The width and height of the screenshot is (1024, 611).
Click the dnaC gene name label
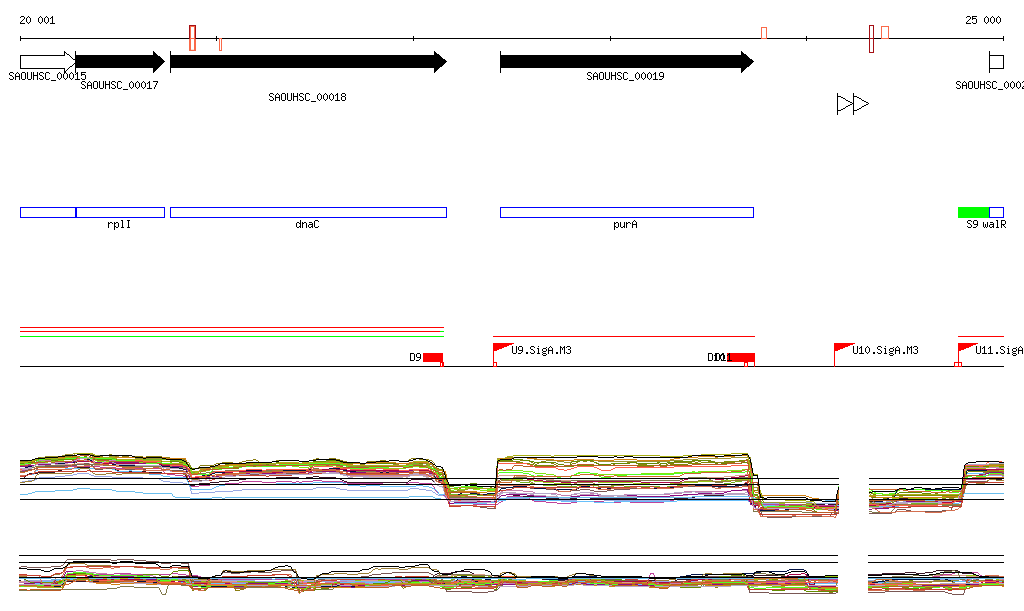pos(308,224)
